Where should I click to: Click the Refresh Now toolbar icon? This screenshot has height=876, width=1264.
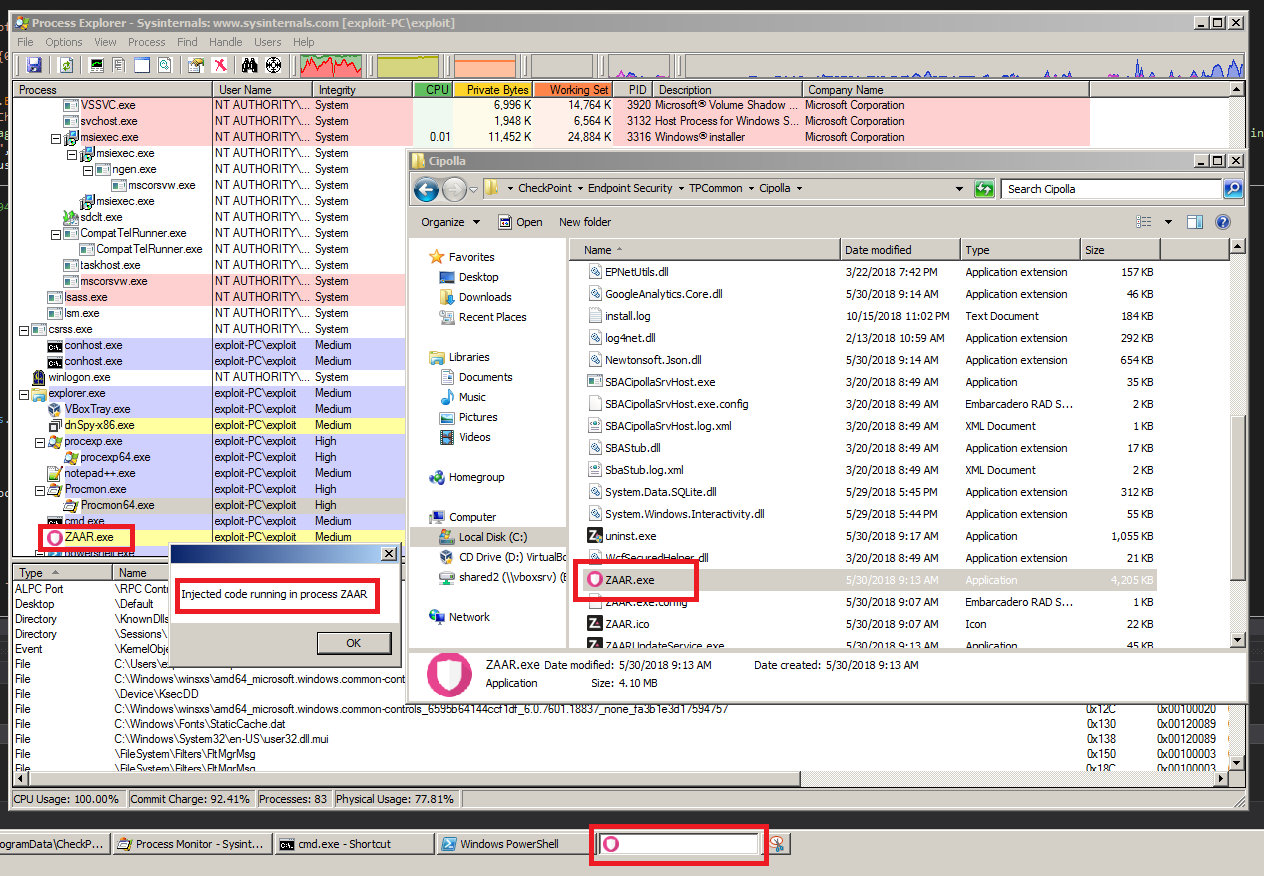coord(66,65)
